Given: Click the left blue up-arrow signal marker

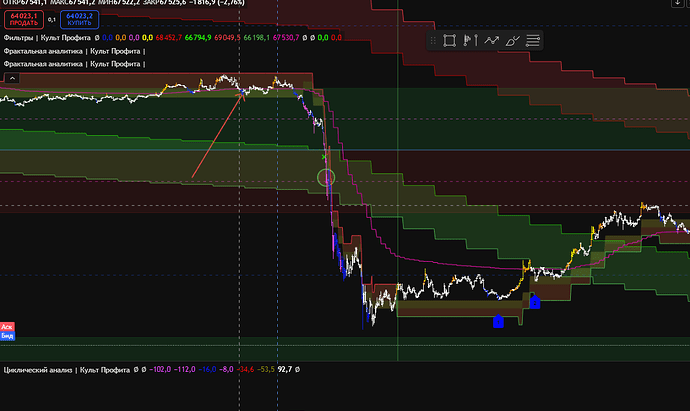Looking at the screenshot, I should (498, 320).
